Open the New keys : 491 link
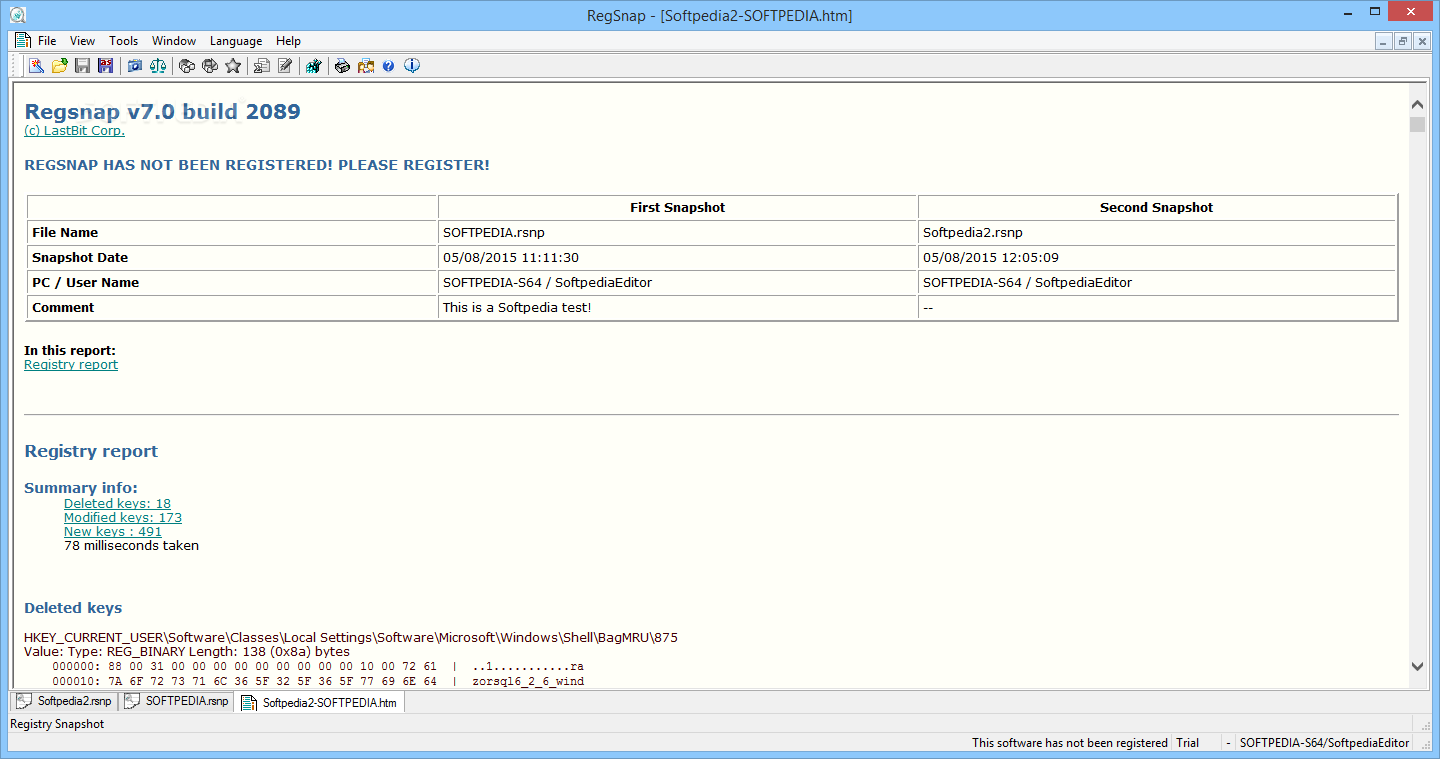This screenshot has width=1440, height=759. 113,532
